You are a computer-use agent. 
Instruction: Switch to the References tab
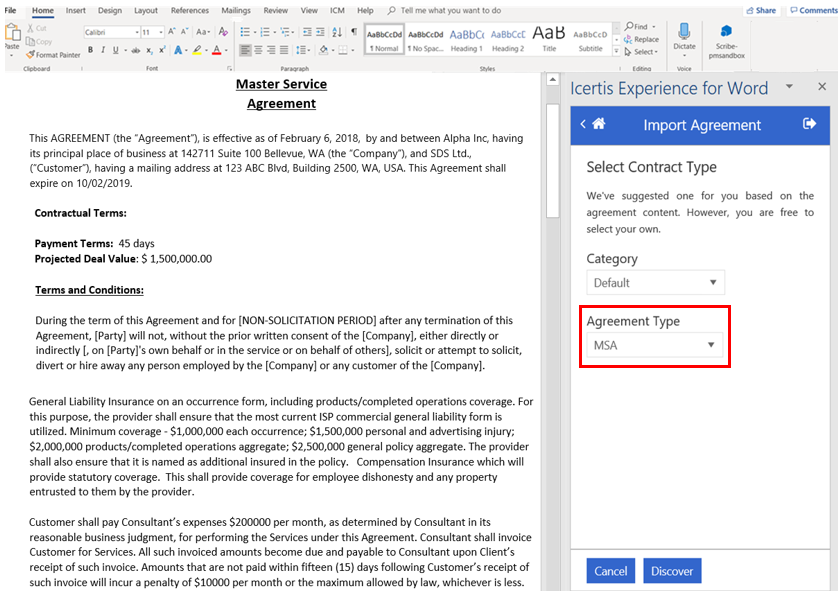pyautogui.click(x=190, y=10)
